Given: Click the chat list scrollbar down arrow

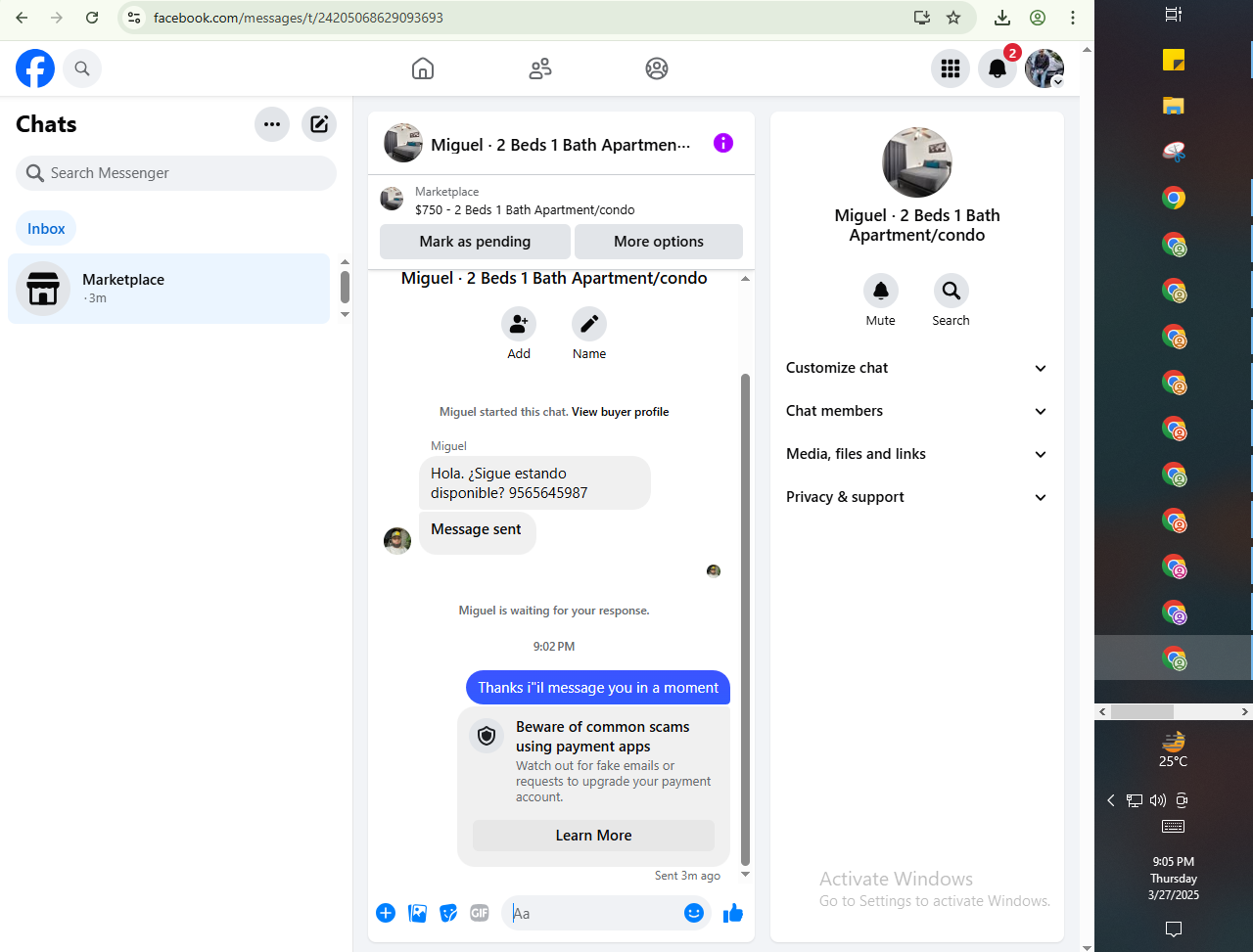Looking at the screenshot, I should pyautogui.click(x=345, y=314).
